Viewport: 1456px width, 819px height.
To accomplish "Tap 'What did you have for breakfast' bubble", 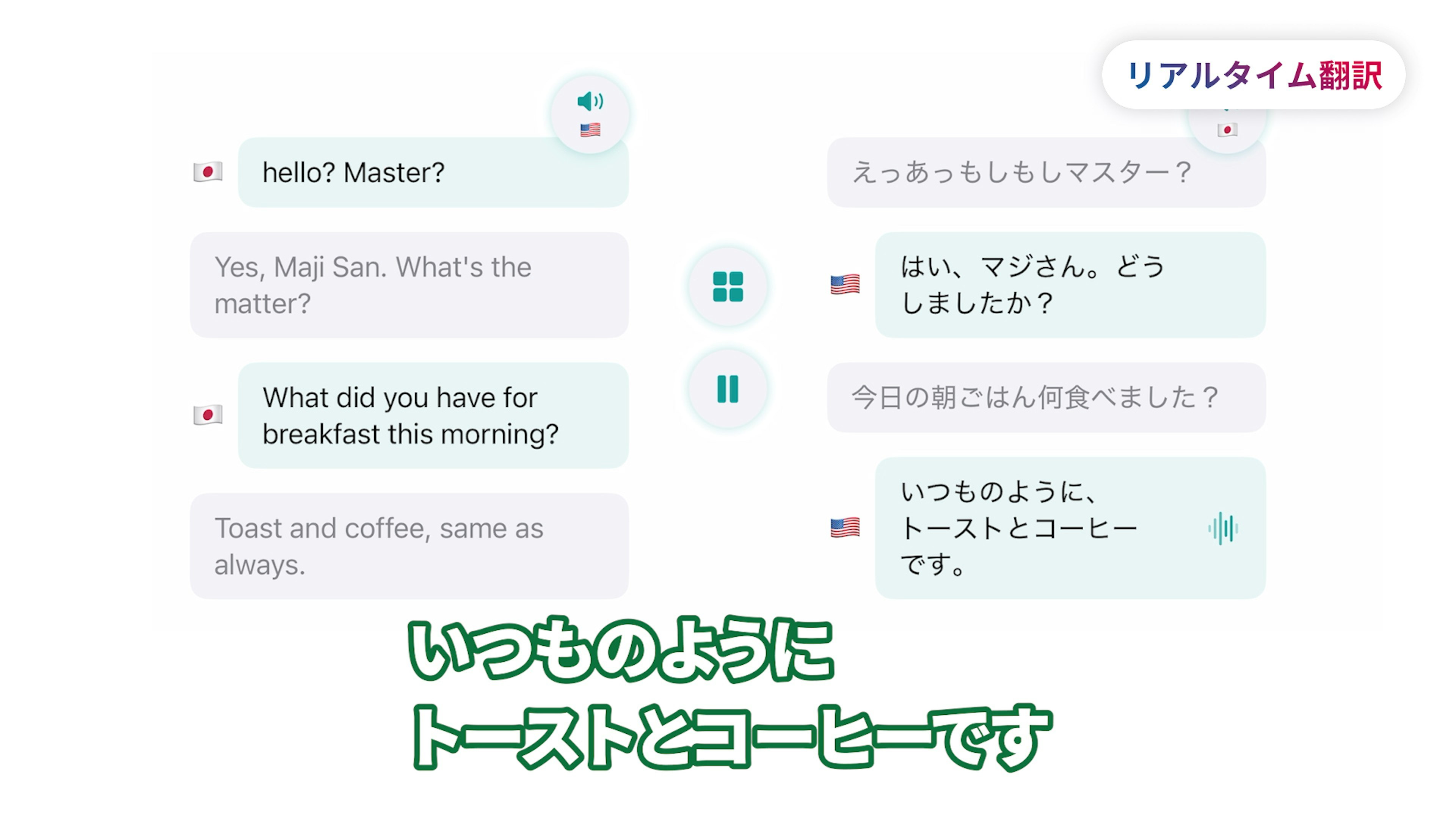I will click(x=433, y=416).
